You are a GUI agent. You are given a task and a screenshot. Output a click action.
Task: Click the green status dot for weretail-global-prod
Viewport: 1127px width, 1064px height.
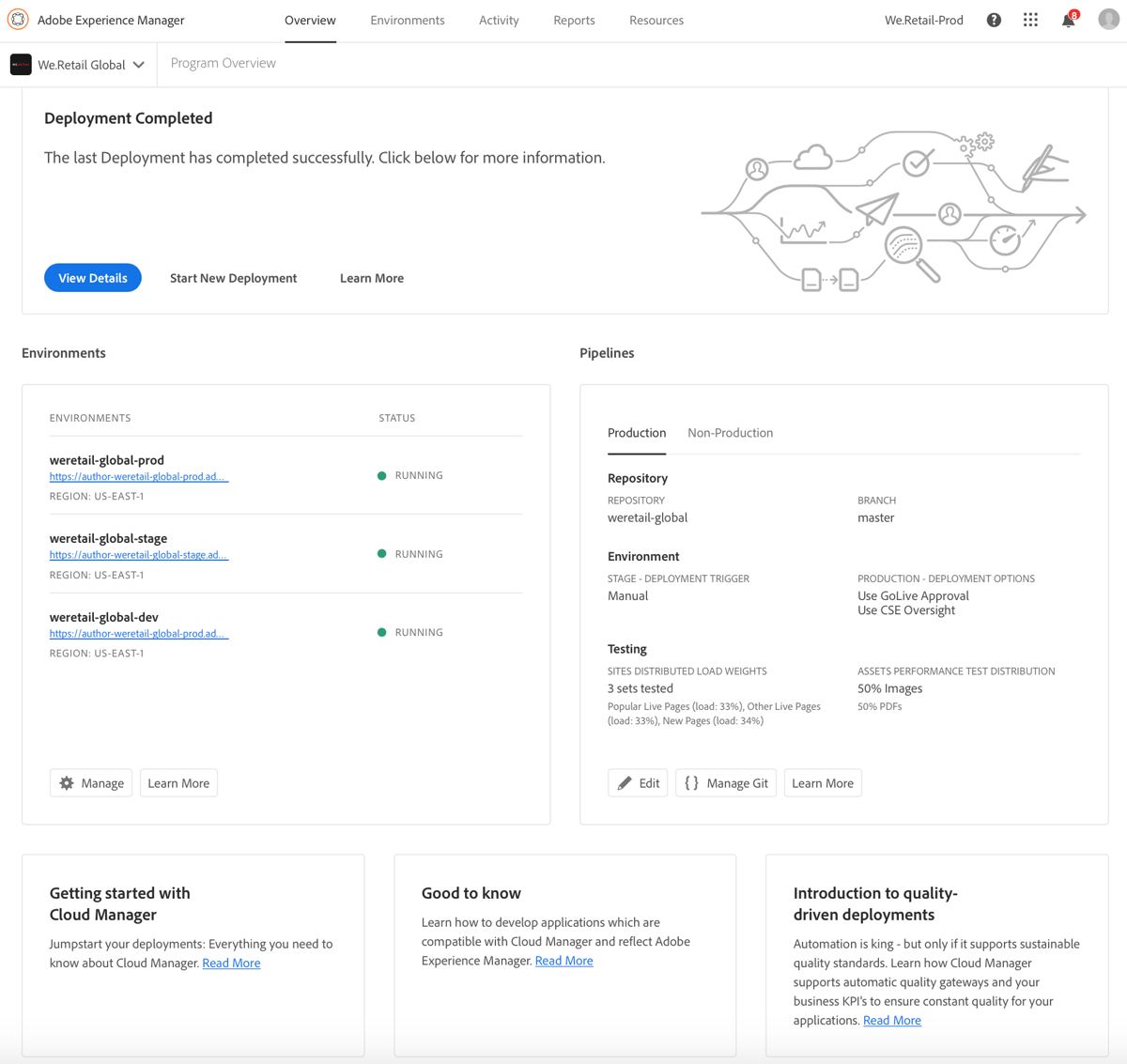381,476
